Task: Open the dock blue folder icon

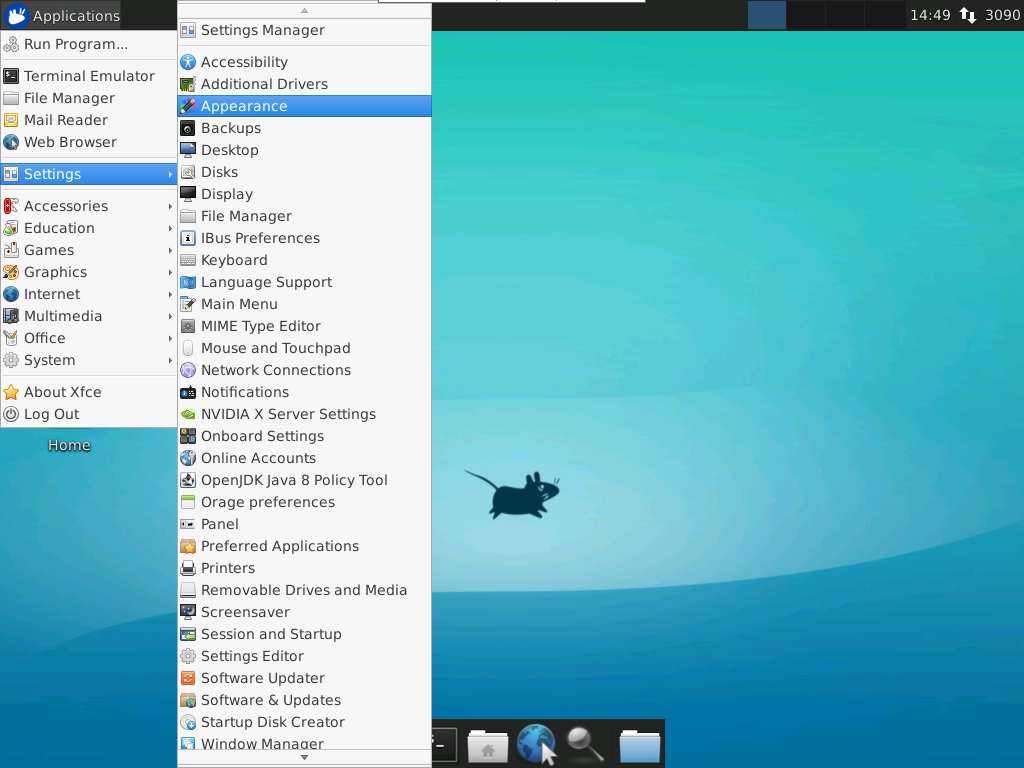Action: (639, 746)
